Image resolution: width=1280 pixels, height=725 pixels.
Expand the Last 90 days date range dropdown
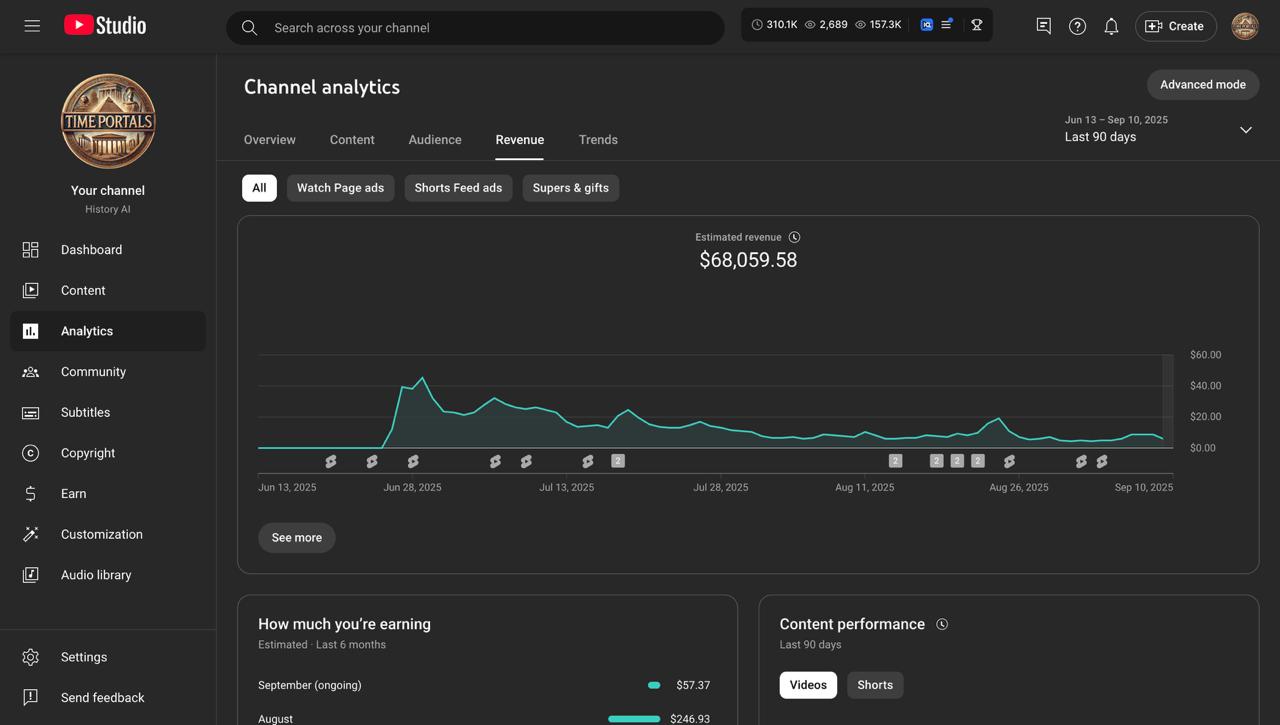point(1245,130)
